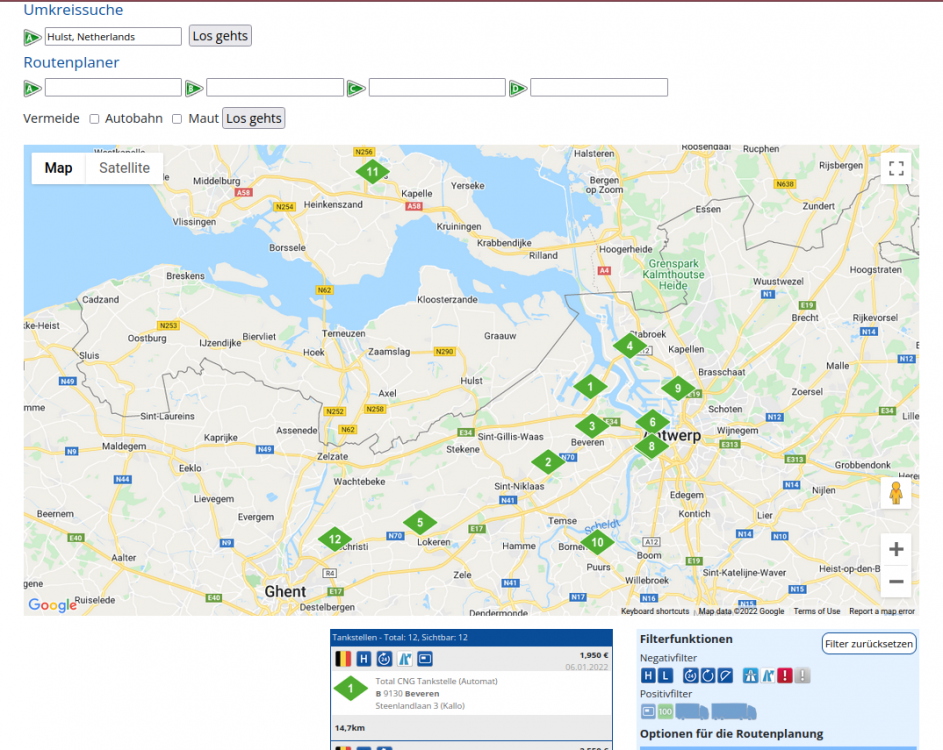Screen dimensions: 943x750
Task: Toggle the leaf (biogas) negative filter
Action: click(725, 676)
